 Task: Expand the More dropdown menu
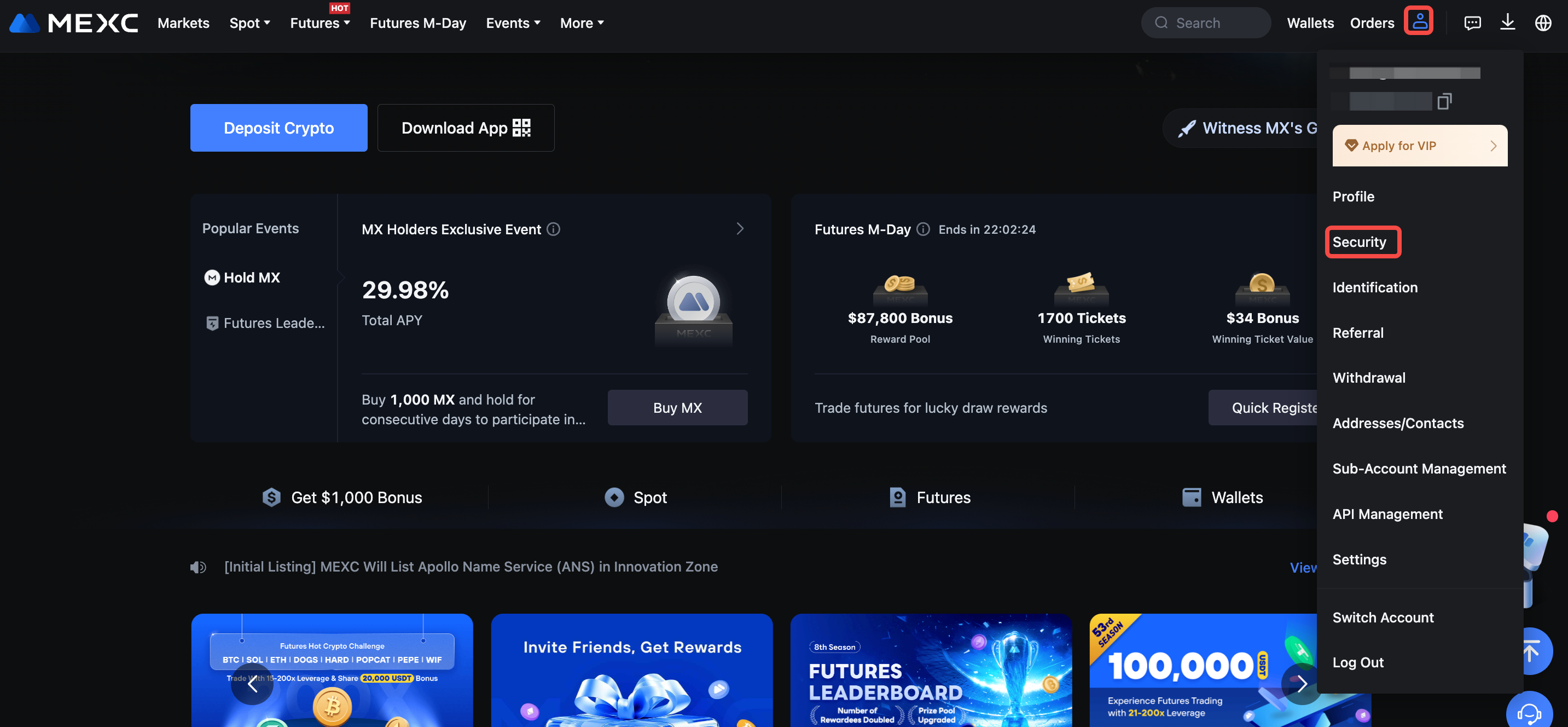pos(582,23)
